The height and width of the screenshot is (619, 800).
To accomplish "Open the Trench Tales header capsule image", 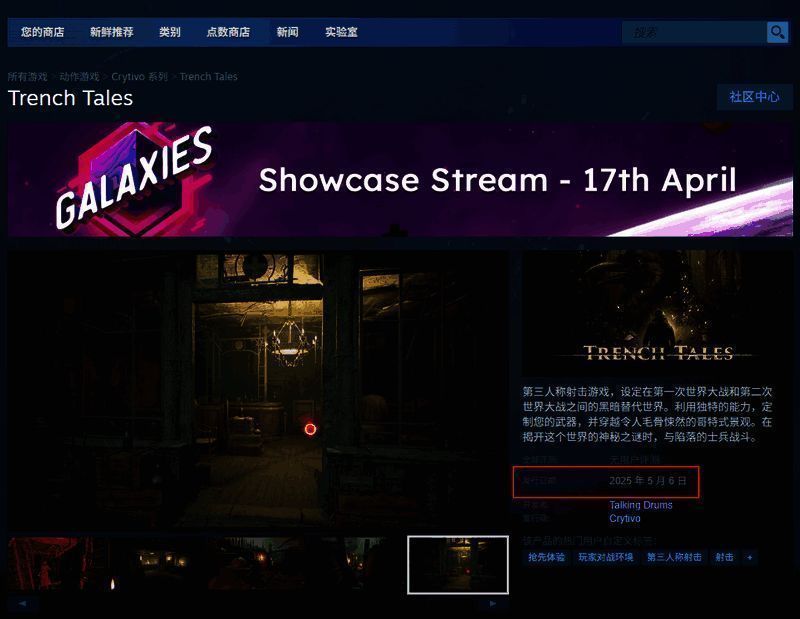I will (657, 313).
